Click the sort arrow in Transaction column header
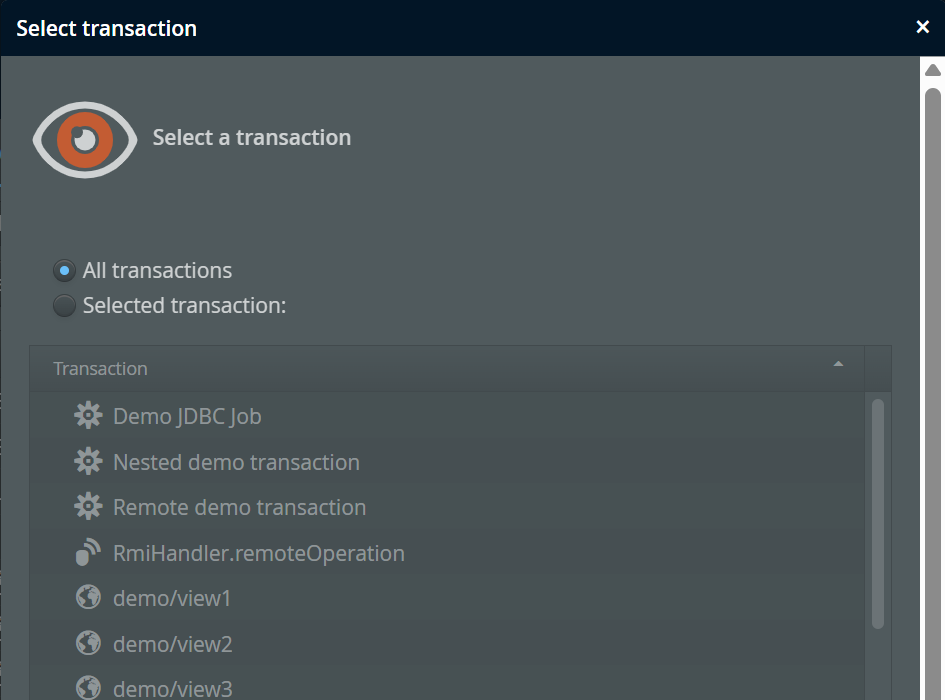Viewport: 945px width, 700px height. (838, 364)
